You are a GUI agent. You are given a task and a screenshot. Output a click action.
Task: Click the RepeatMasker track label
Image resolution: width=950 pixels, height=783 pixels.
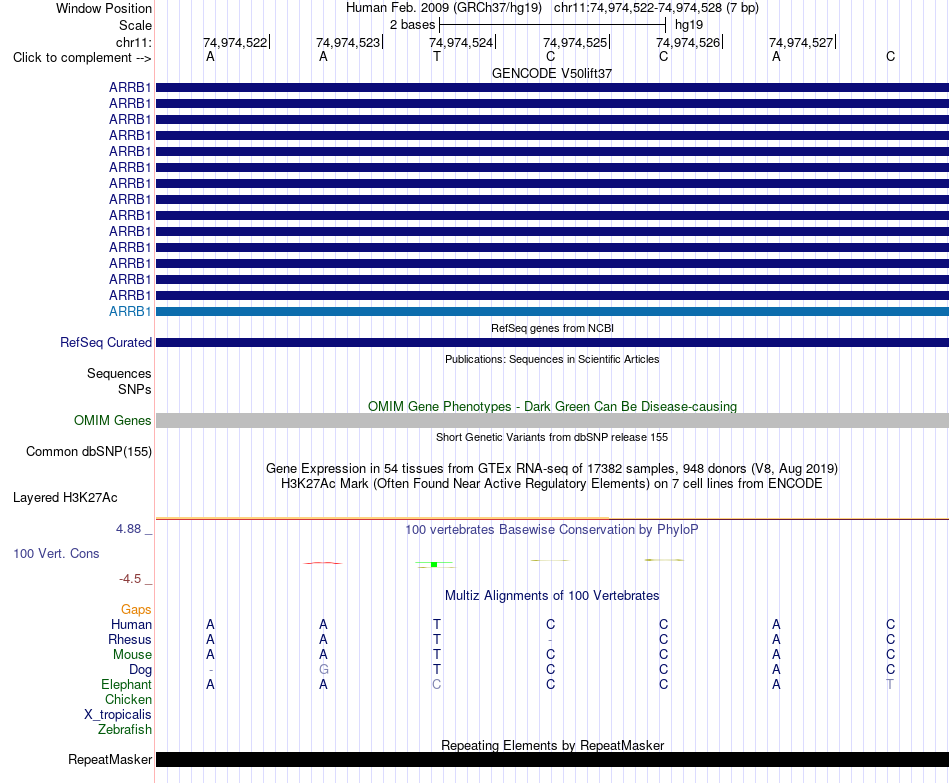click(110, 759)
